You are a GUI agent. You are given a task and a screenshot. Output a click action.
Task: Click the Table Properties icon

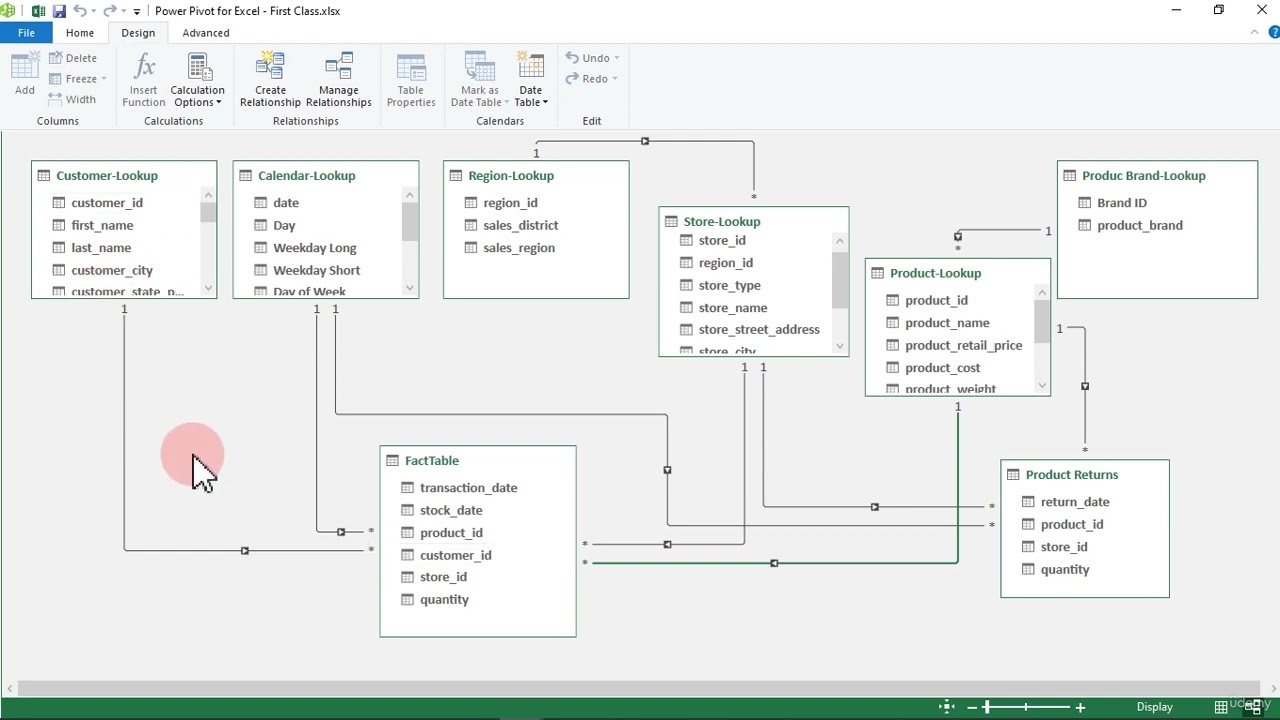click(411, 66)
